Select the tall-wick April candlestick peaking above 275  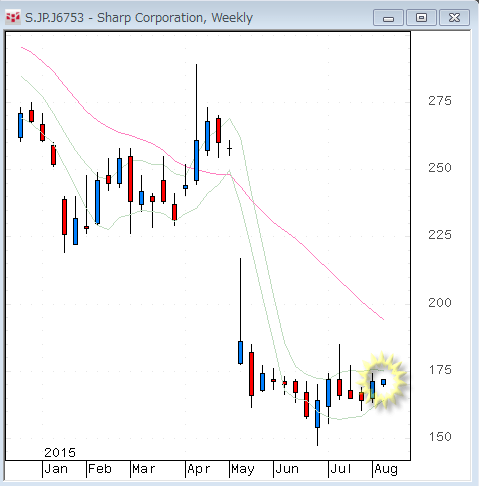[196, 160]
